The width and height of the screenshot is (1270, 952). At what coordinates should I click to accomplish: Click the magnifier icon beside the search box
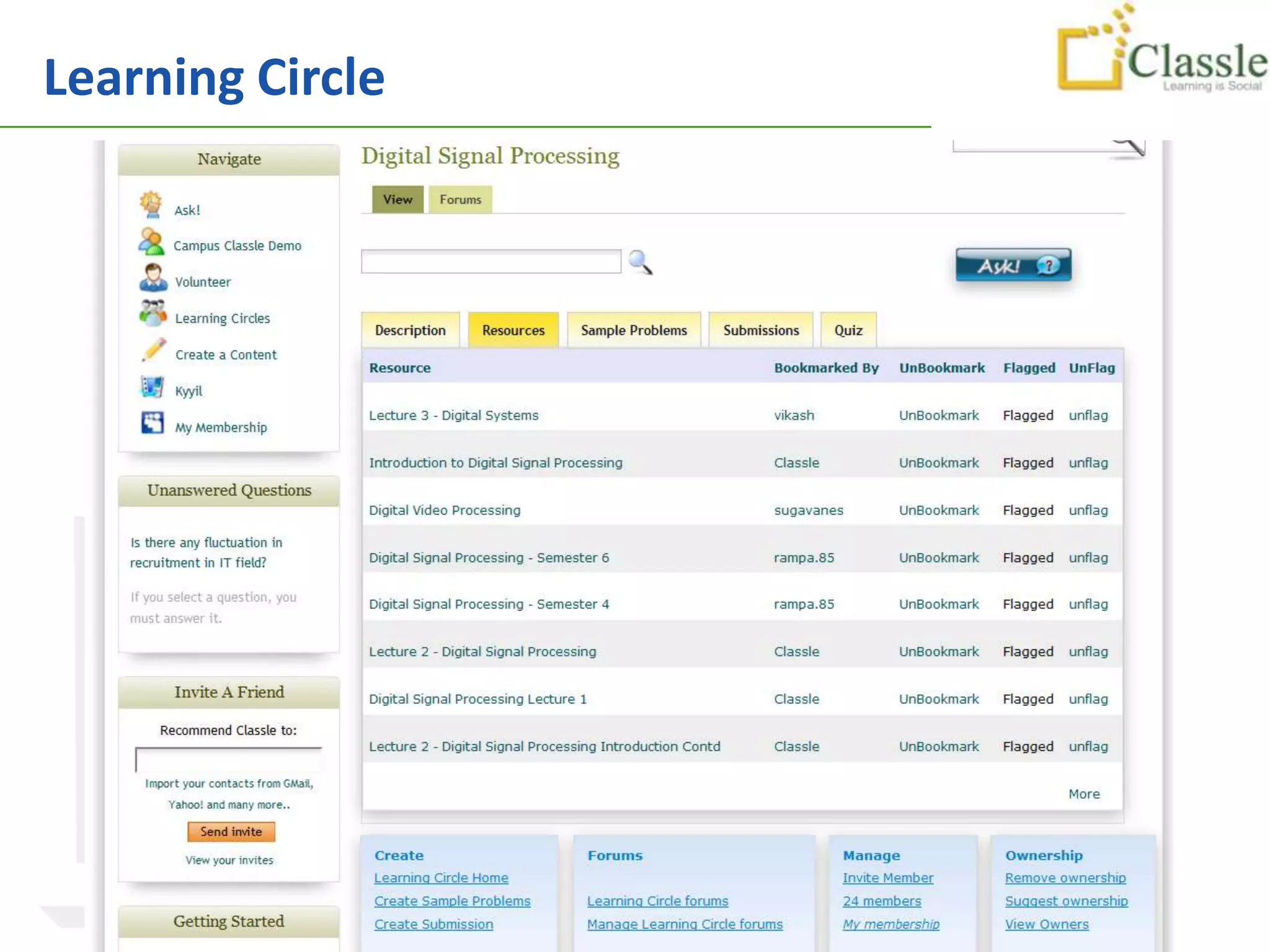(640, 262)
